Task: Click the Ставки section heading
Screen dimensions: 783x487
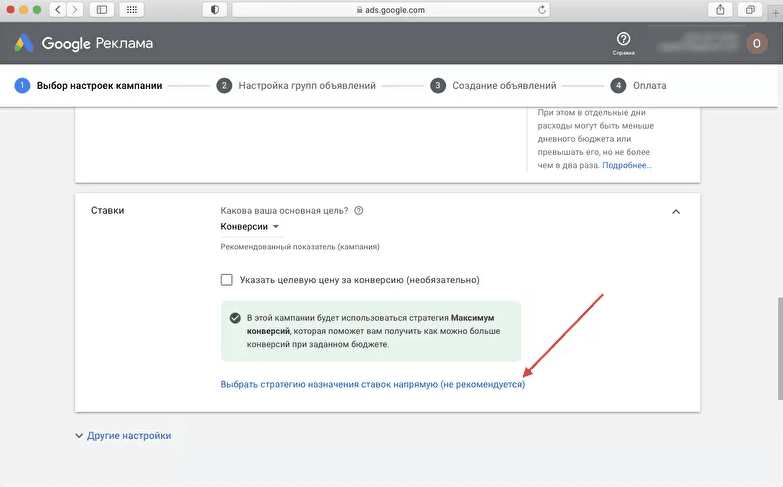Action: [107, 210]
